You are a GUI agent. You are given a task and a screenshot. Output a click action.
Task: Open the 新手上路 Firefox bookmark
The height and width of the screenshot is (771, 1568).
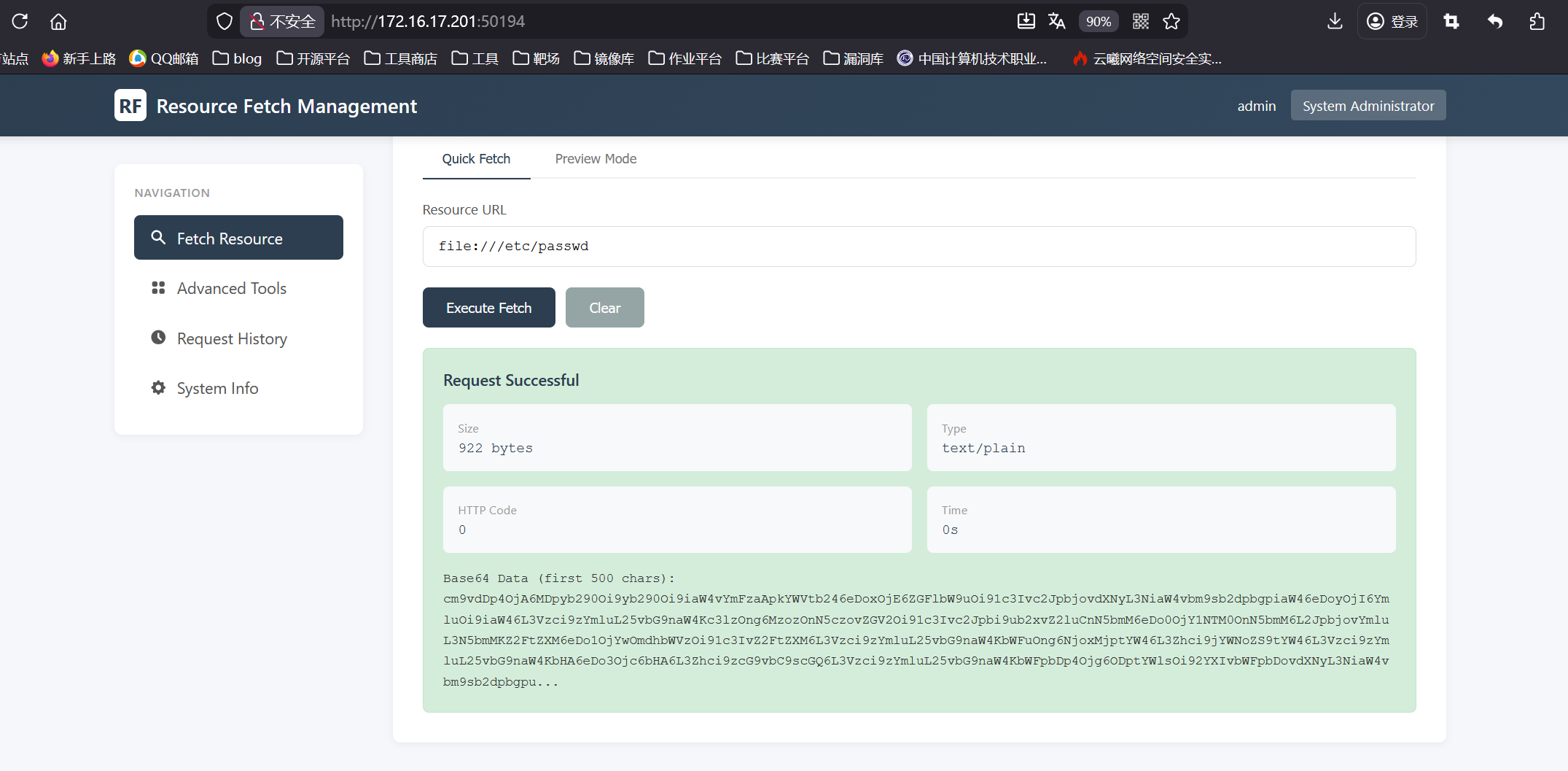click(79, 58)
